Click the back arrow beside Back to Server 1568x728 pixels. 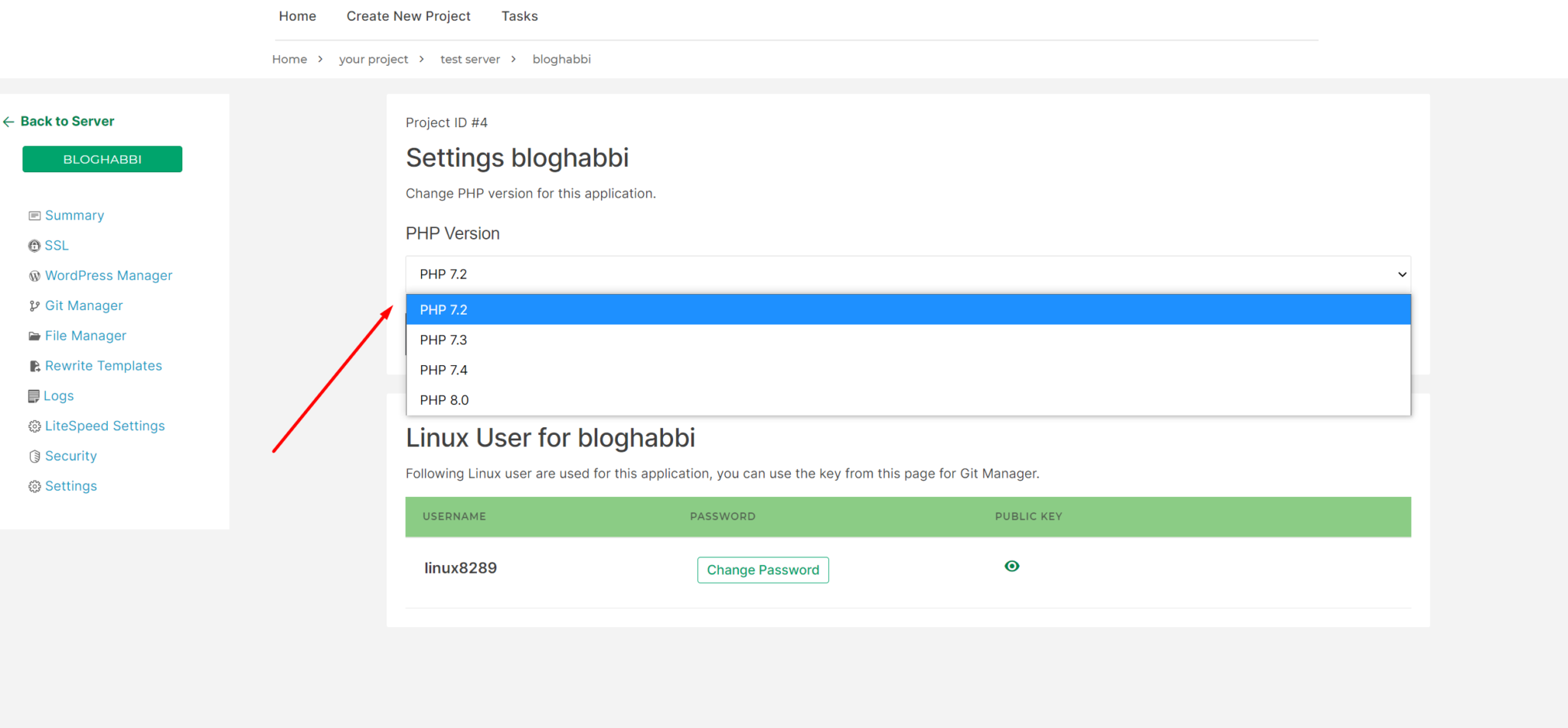pos(9,121)
